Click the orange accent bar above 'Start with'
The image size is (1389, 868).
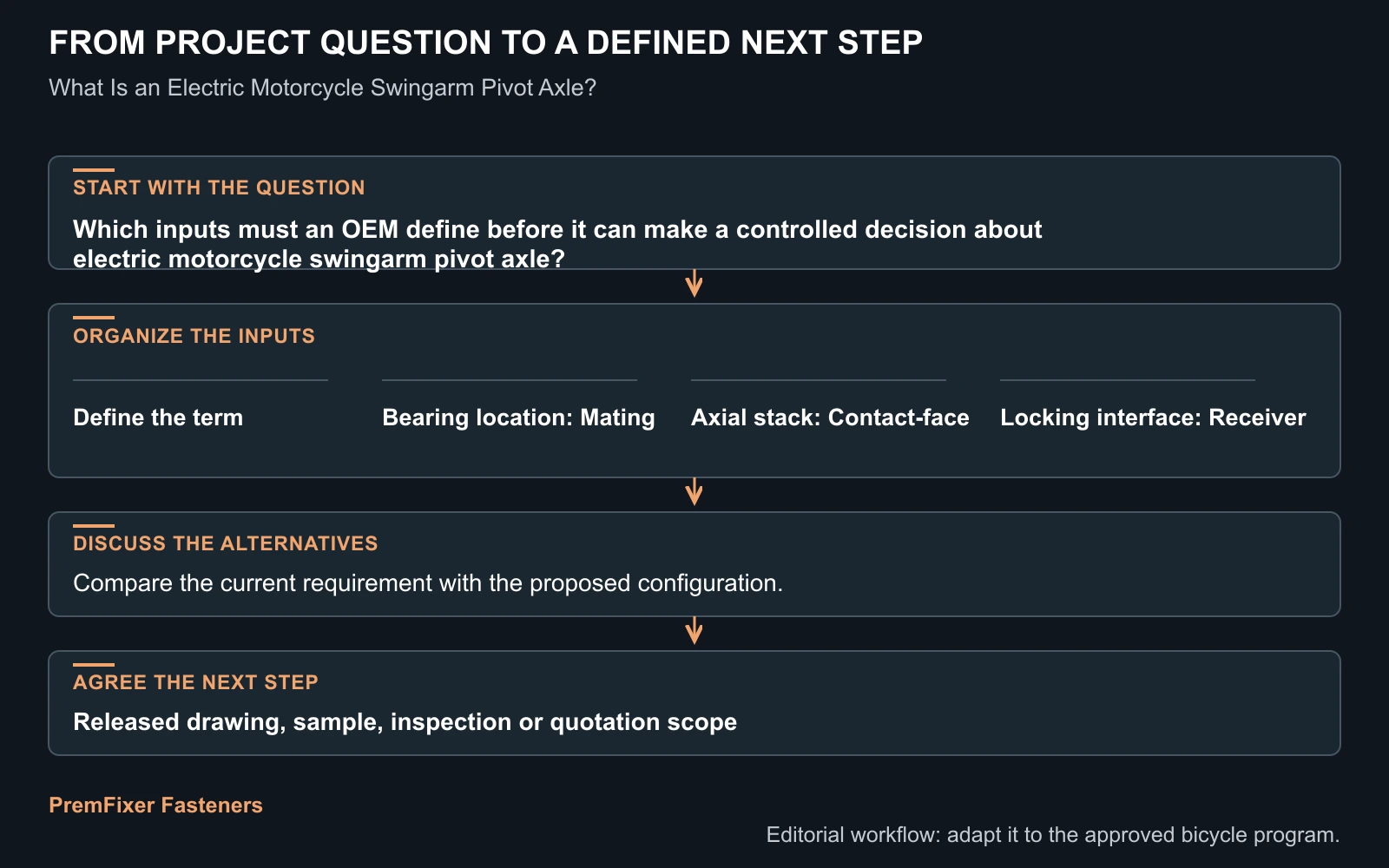click(x=94, y=170)
